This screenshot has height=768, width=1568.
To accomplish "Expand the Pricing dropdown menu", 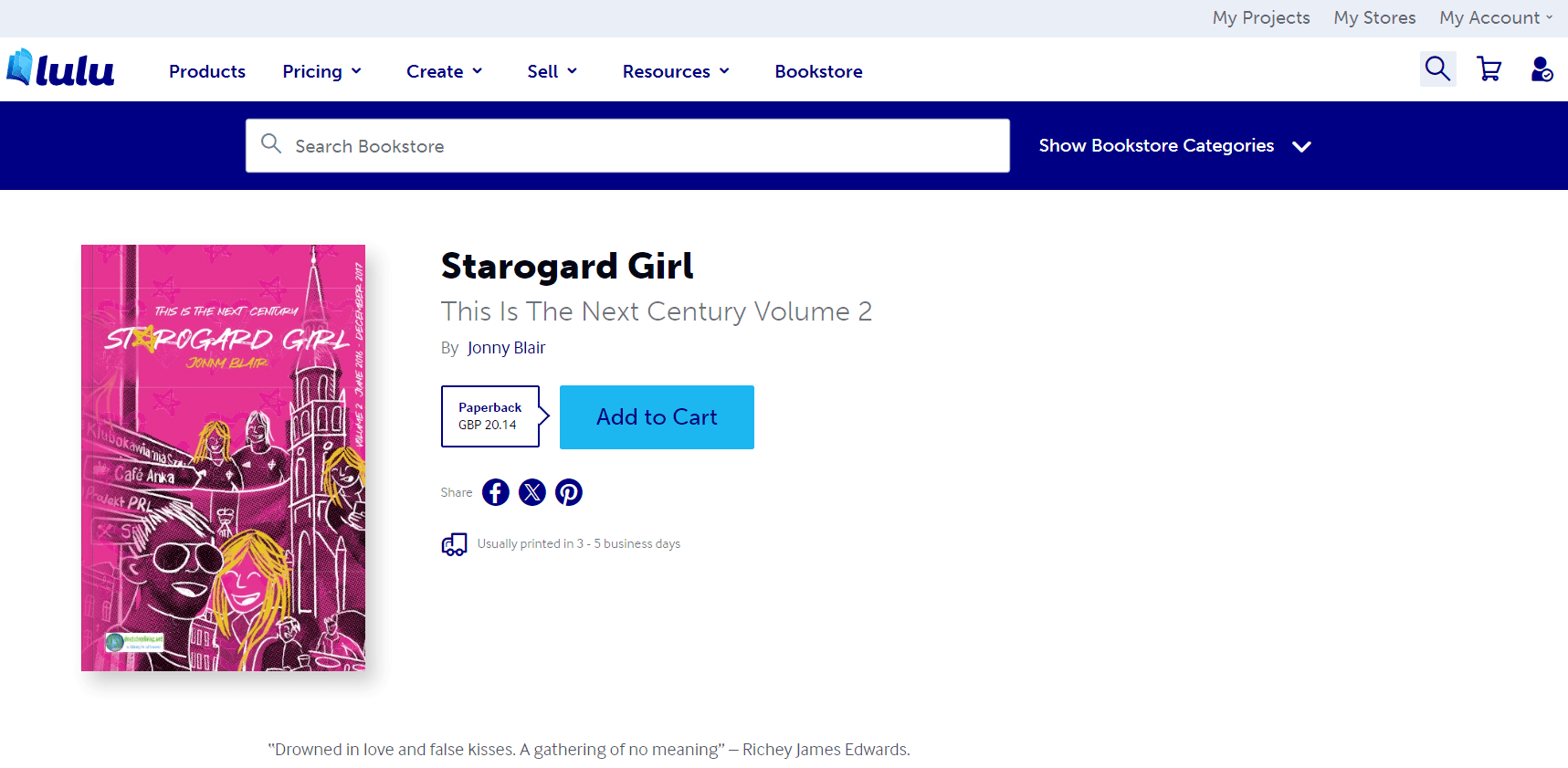I will pos(322,71).
